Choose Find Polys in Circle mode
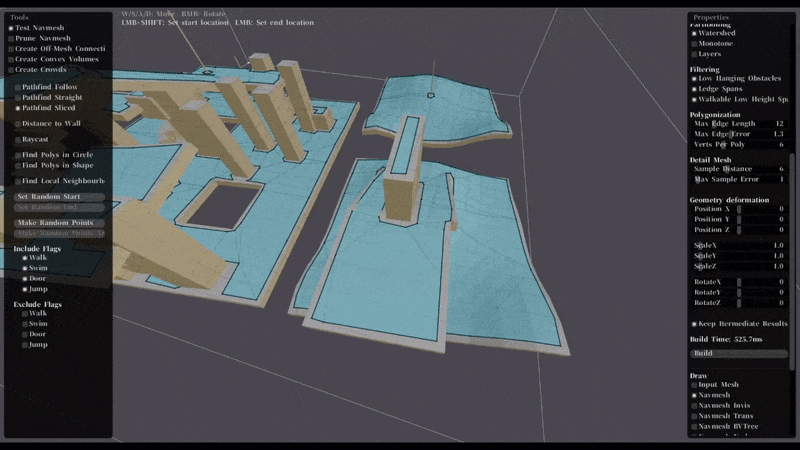This screenshot has height=450, width=800. 55,155
